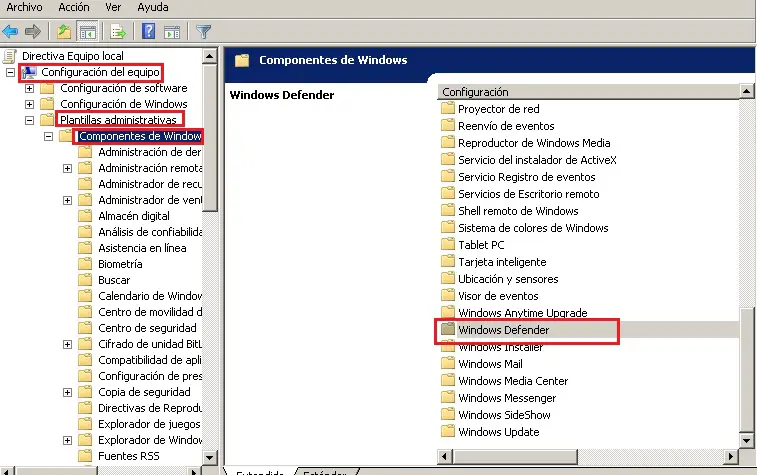This screenshot has height=475, width=757.
Task: Select Plantillas administrativas in the tree
Action: tap(118, 120)
